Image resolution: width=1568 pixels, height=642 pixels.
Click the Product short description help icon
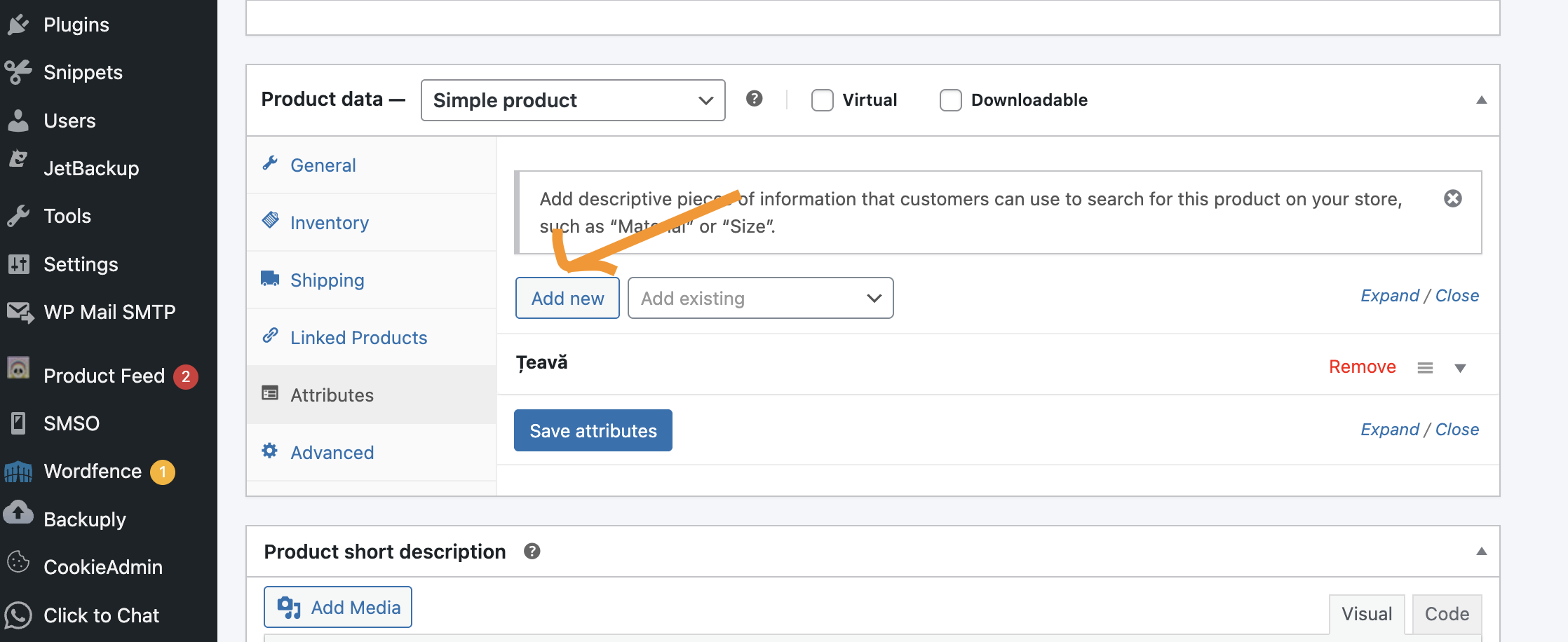pos(532,552)
